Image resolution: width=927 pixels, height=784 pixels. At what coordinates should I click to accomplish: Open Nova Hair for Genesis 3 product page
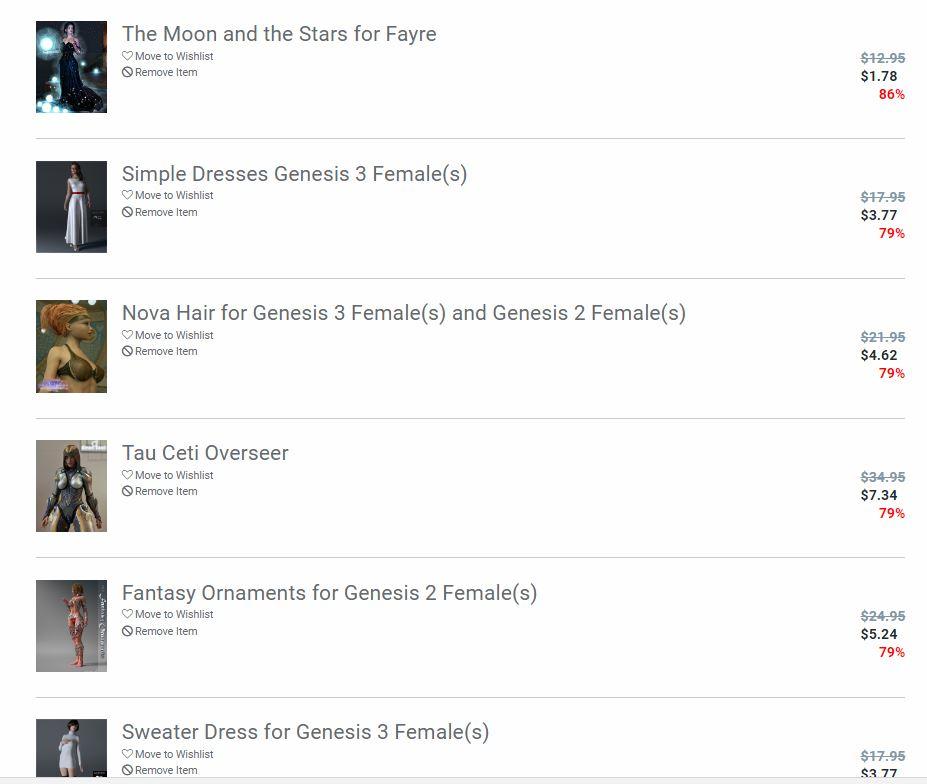pos(403,313)
